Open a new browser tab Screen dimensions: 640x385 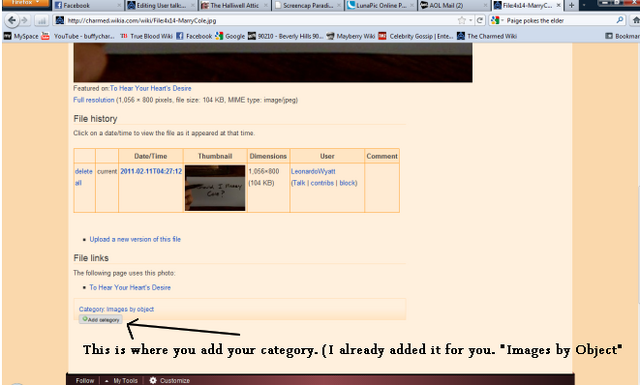[571, 5]
